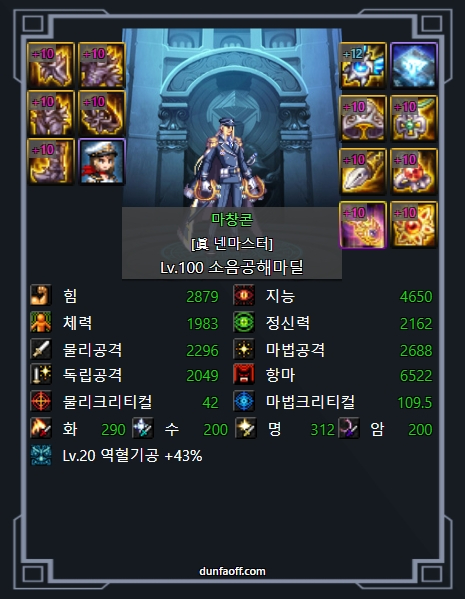Viewport: 465px width, 599px height.
Task: Click the light element (명) icon
Action: coord(246,428)
